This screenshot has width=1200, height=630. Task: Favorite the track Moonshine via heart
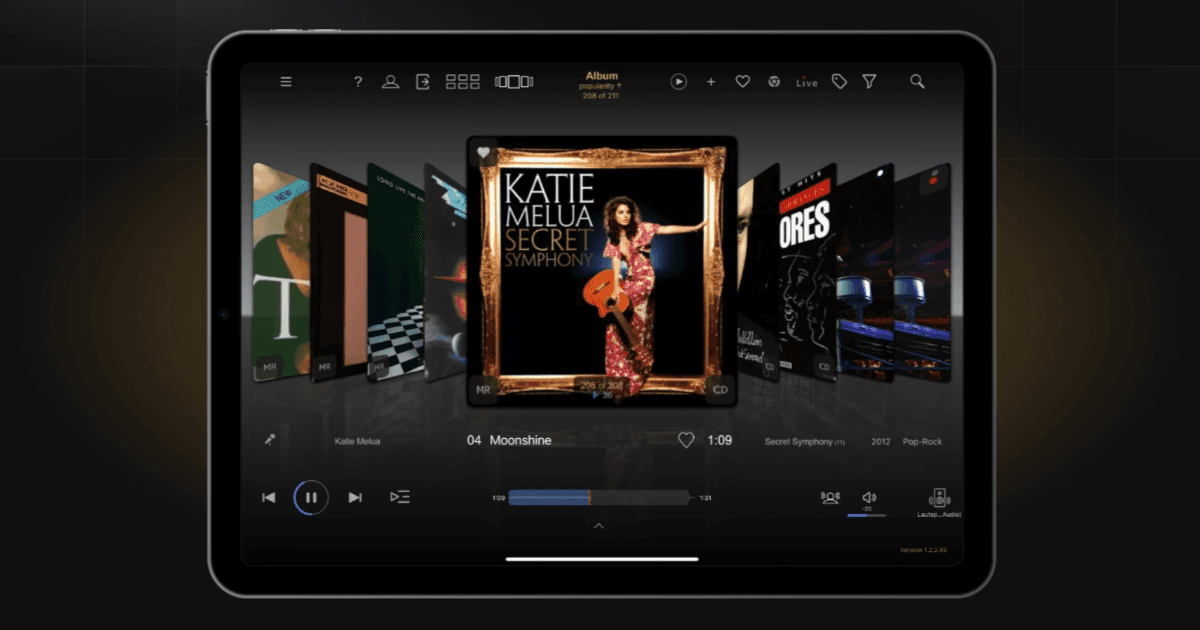(x=686, y=440)
